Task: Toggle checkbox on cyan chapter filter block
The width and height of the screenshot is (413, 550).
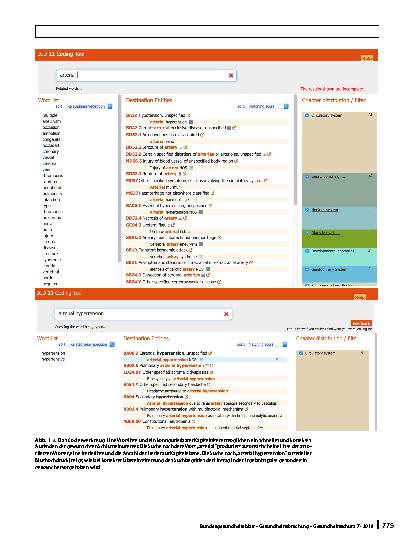Action: pos(307,251)
